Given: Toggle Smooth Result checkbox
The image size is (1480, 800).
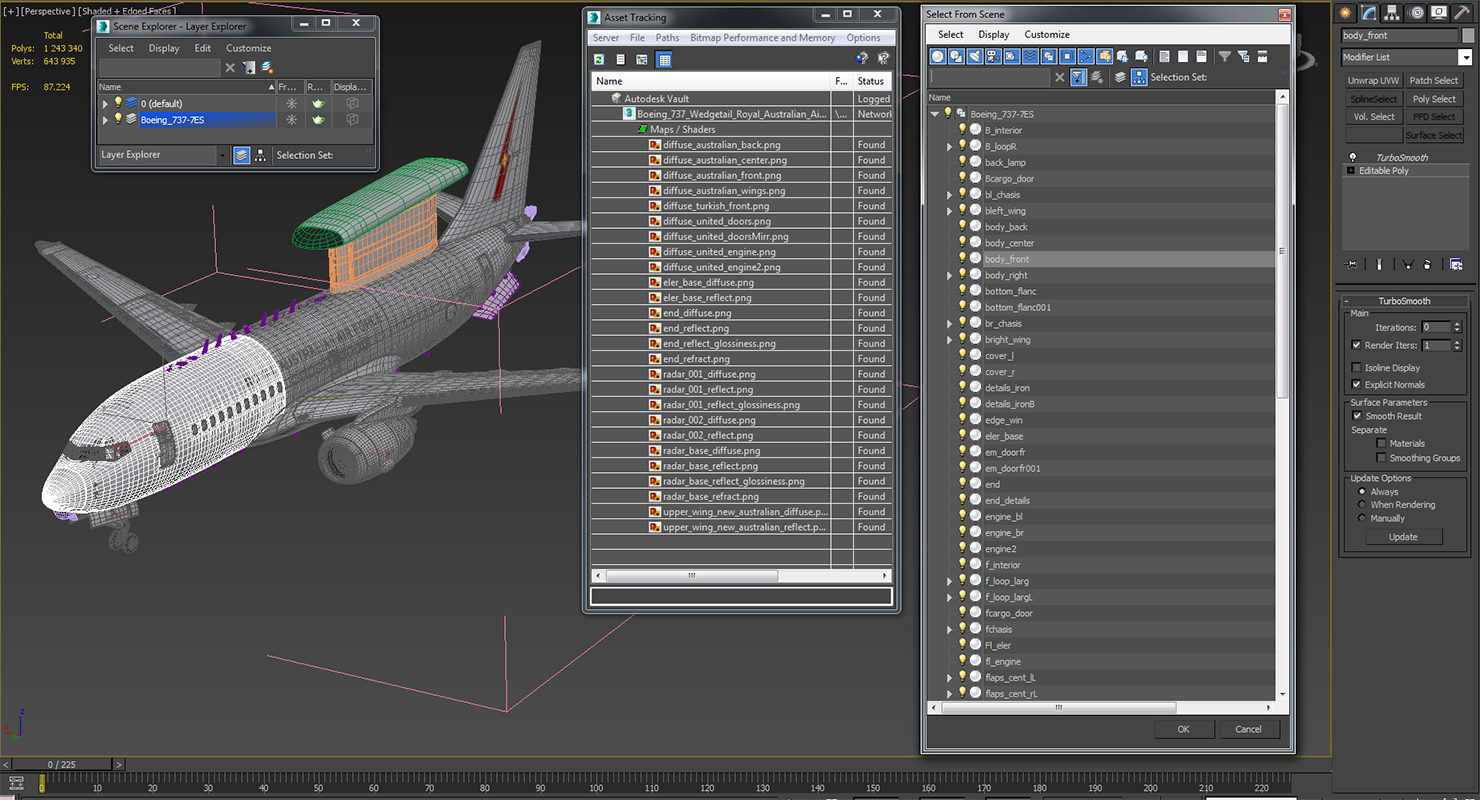Looking at the screenshot, I should tap(1357, 416).
